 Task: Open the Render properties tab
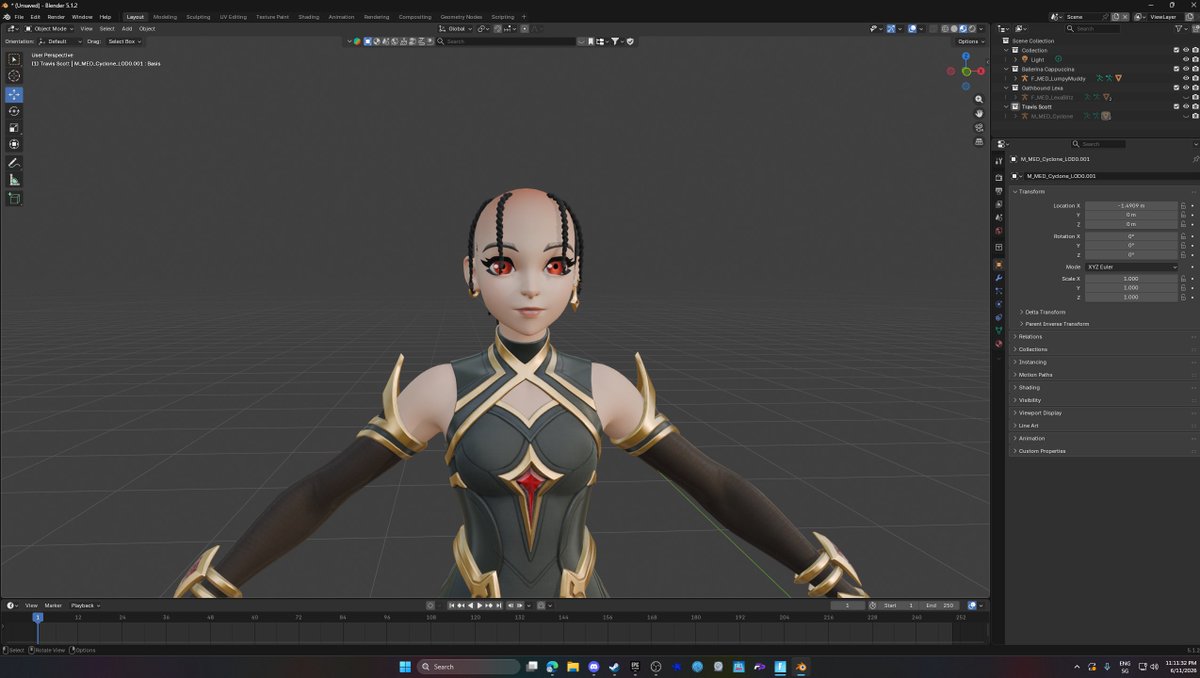coord(998,178)
